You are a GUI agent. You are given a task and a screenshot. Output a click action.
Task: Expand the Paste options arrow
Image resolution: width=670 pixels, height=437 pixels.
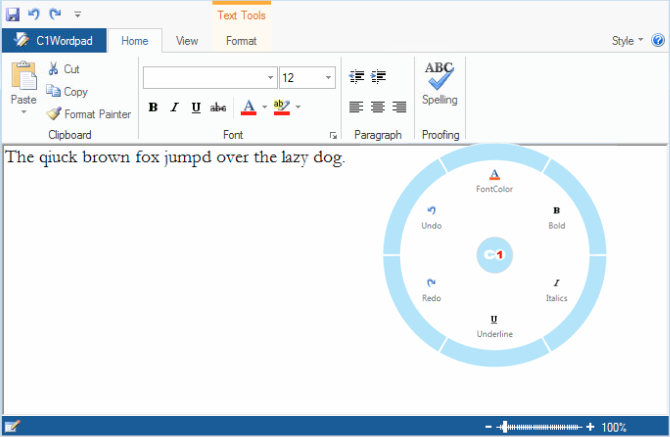(24, 112)
